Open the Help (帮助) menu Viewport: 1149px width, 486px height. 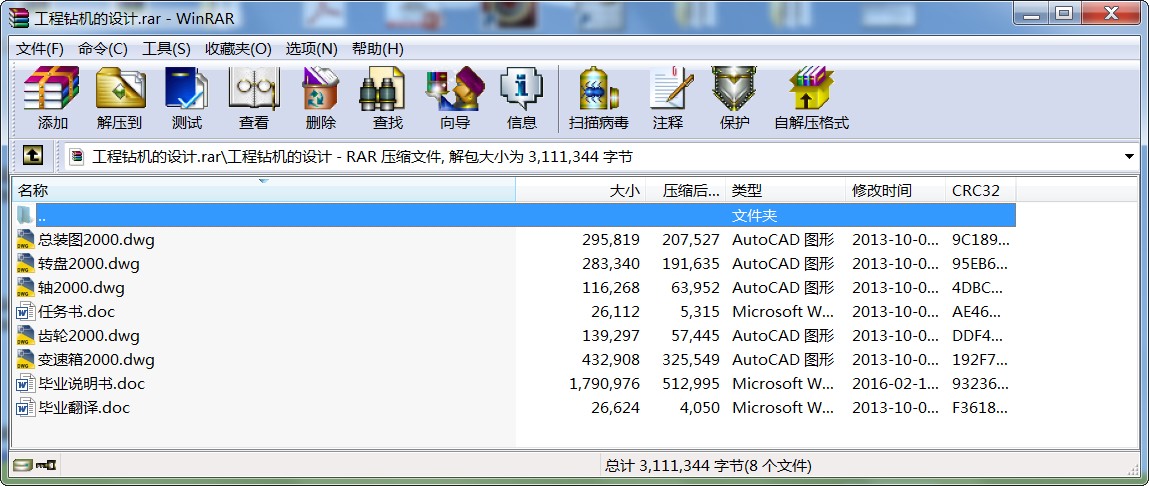tap(377, 49)
